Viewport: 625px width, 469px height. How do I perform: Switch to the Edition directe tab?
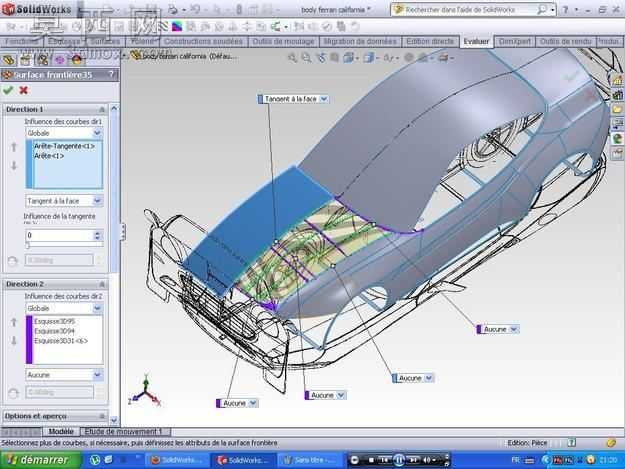430,41
